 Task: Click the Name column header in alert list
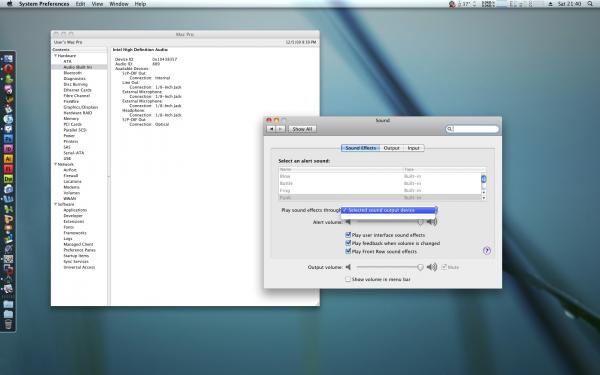pos(341,170)
